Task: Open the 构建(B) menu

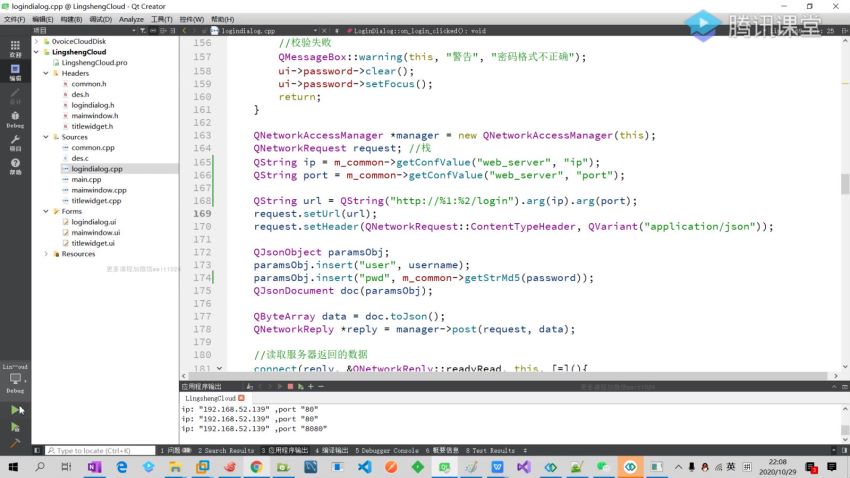Action: 71,19
